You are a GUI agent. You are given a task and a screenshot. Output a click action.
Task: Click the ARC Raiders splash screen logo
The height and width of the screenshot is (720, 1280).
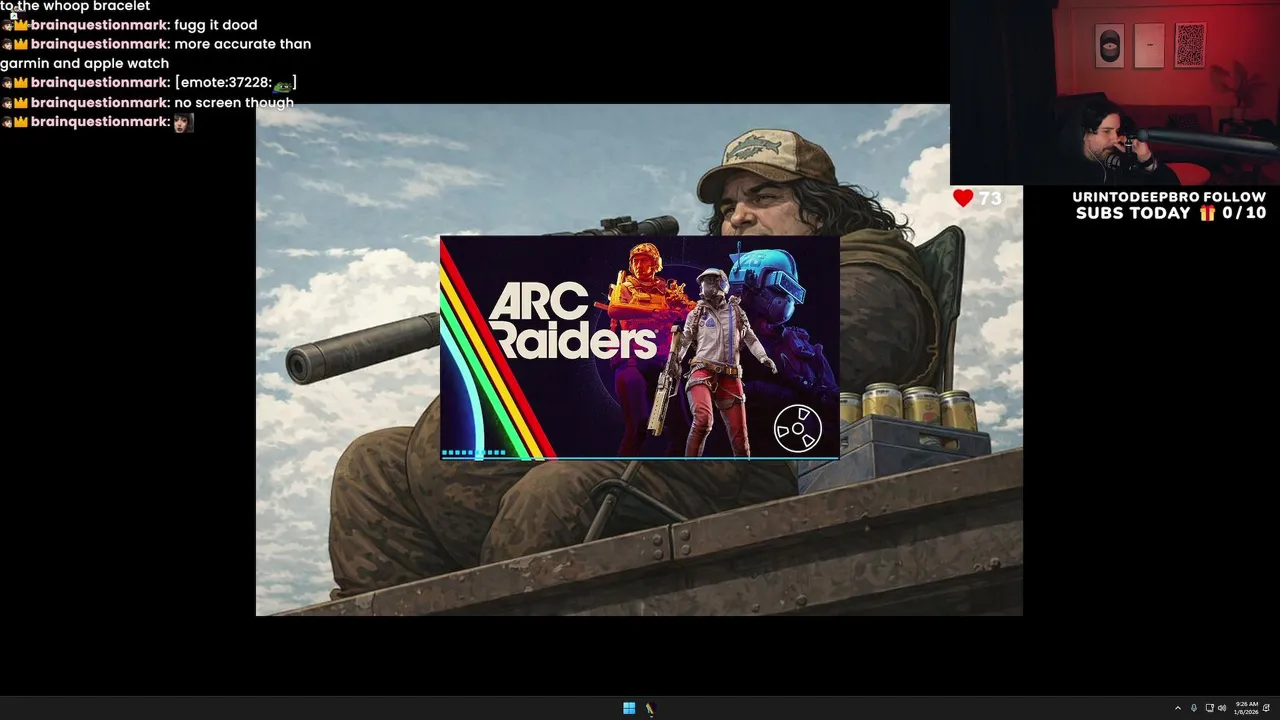pyautogui.click(x=573, y=321)
